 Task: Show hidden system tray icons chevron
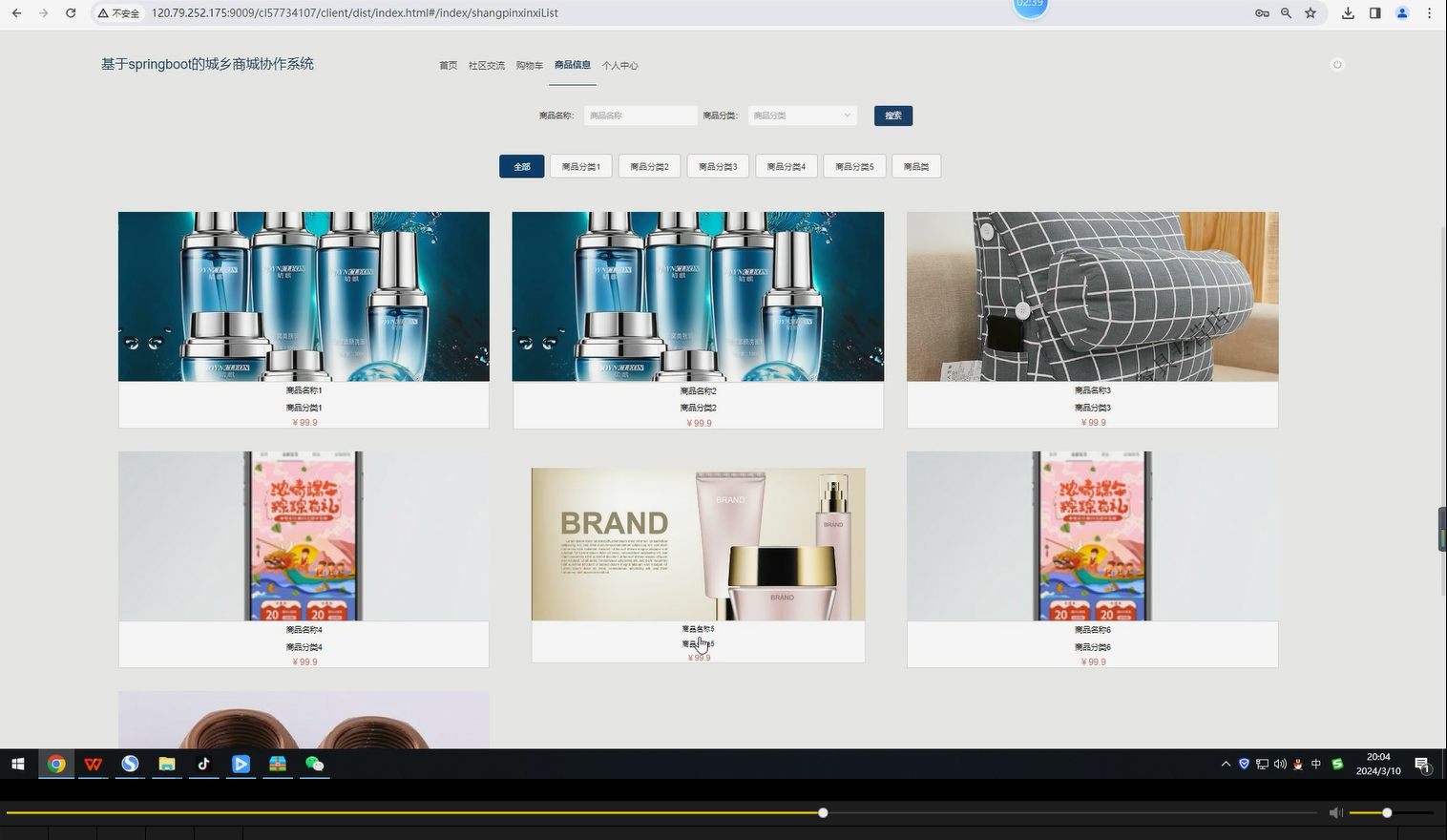pyautogui.click(x=1226, y=764)
